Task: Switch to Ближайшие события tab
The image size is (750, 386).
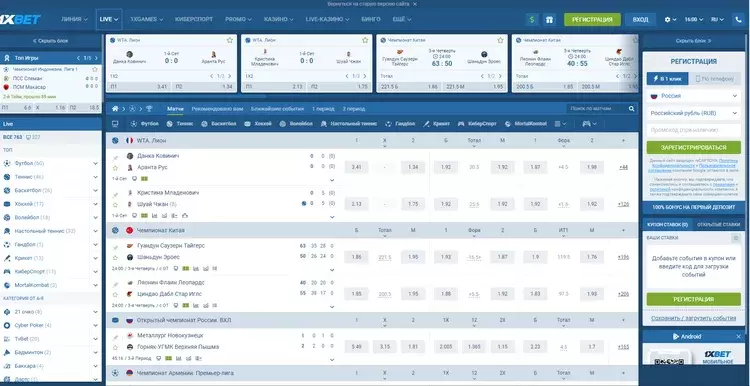Action: (277, 109)
